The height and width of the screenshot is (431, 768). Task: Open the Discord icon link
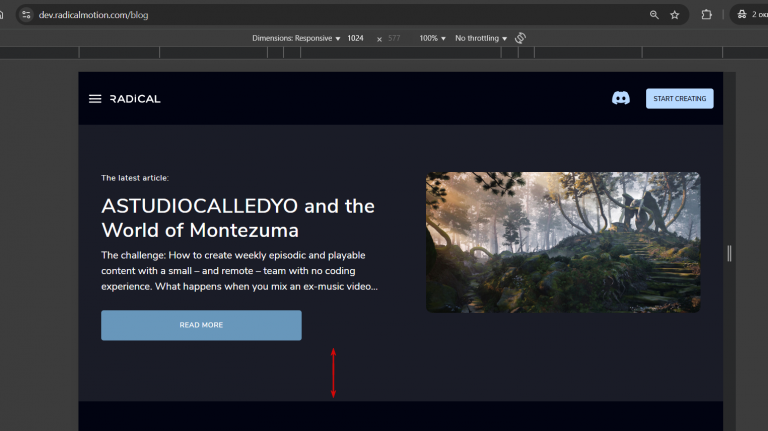tap(621, 98)
